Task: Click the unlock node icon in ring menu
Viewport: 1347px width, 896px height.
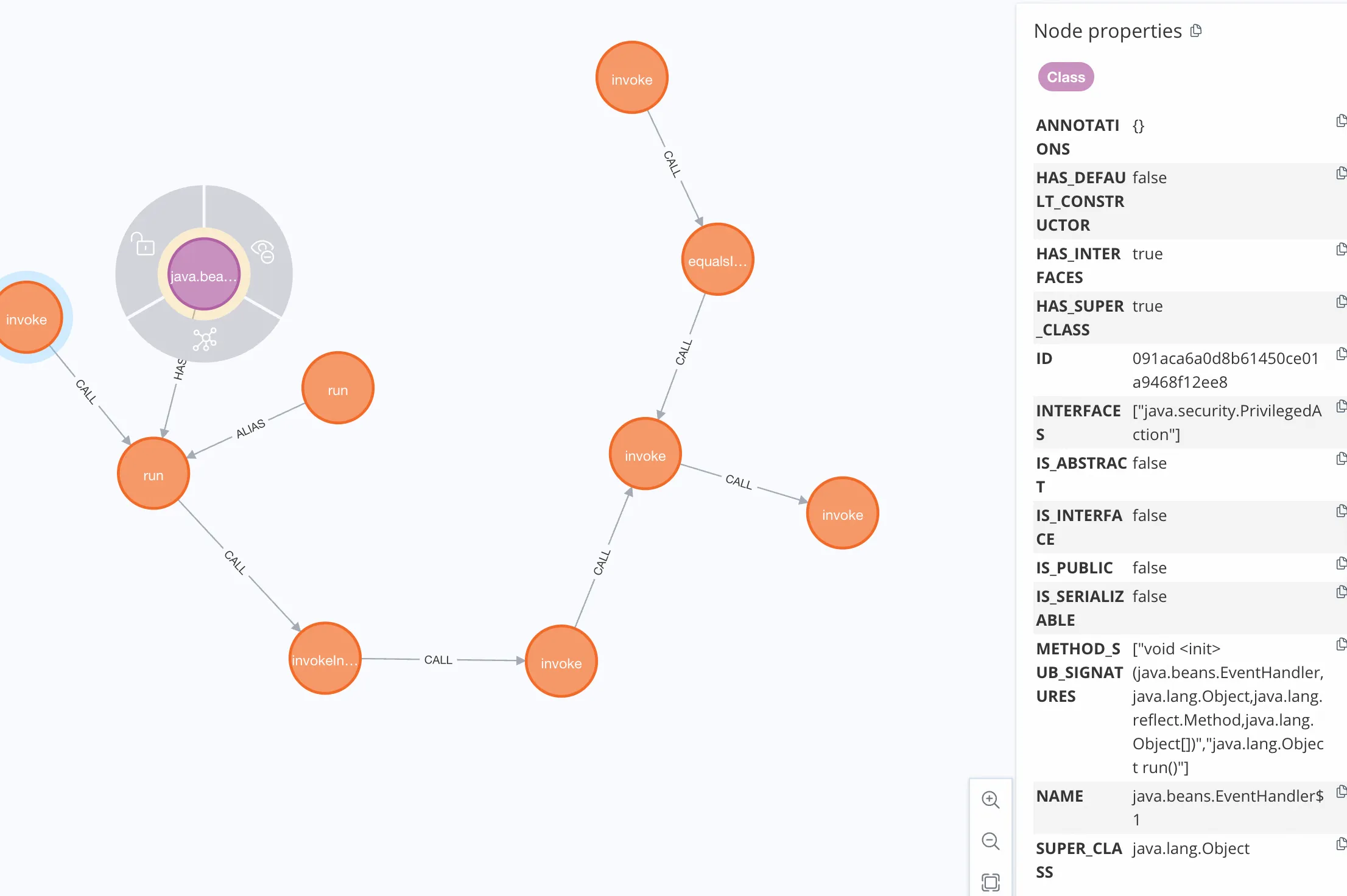Action: click(144, 245)
